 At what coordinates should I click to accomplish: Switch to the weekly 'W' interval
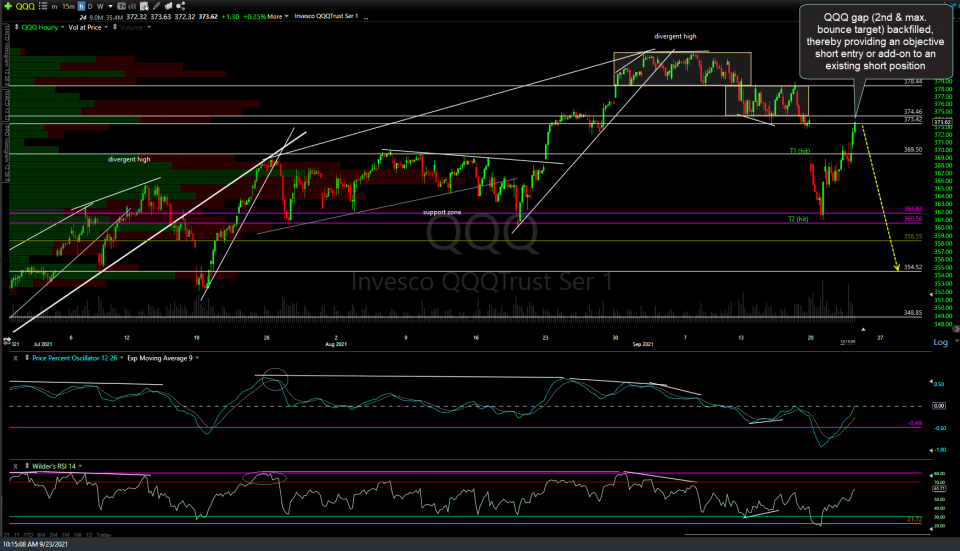100,6
